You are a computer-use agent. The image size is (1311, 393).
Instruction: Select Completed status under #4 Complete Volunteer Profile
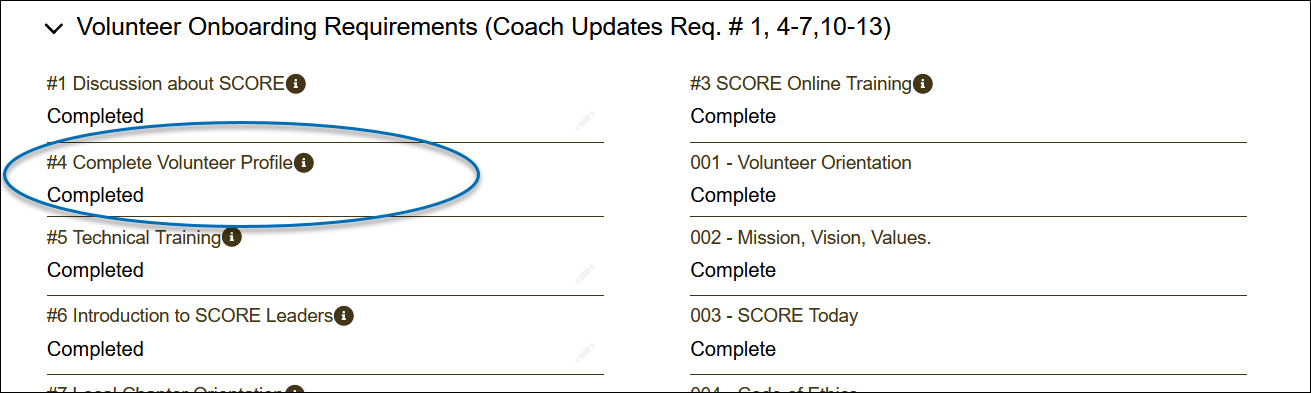95,195
